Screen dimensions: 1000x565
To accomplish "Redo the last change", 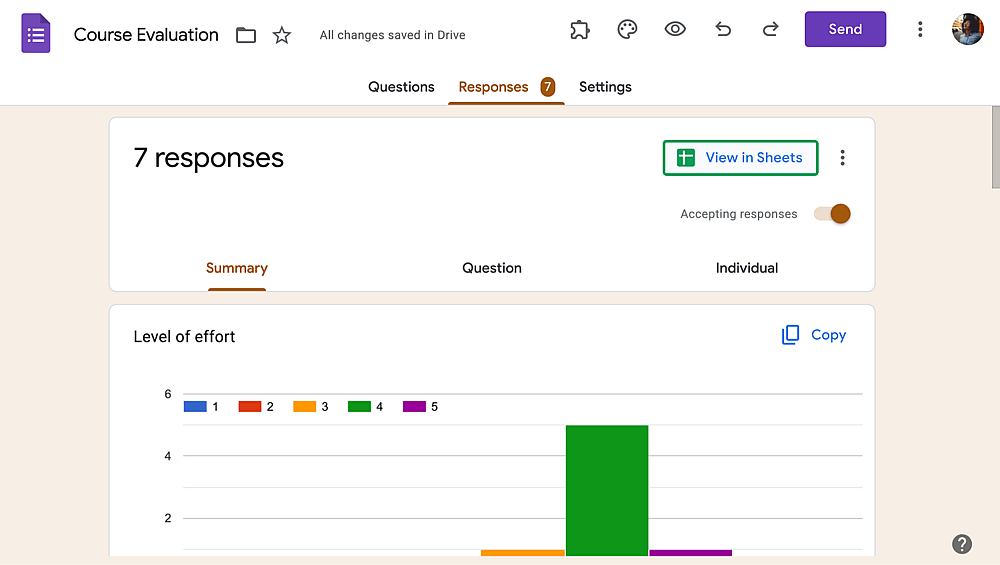I will tap(770, 29).
